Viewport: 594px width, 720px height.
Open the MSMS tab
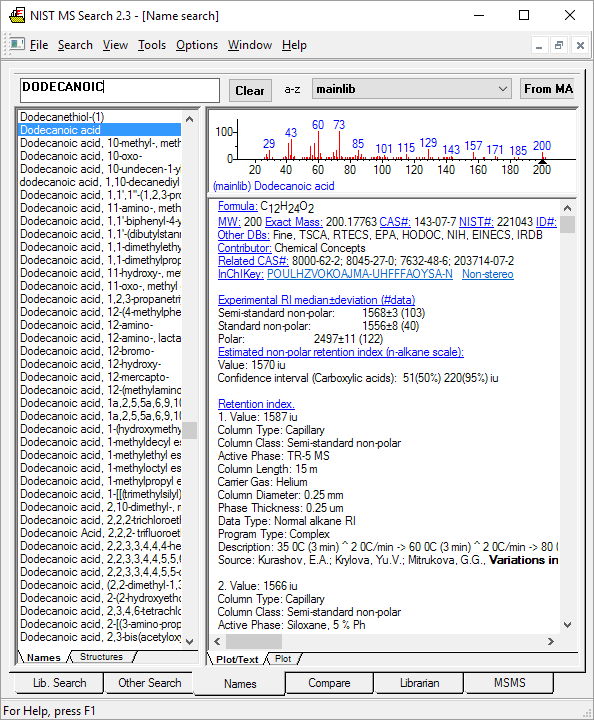(x=509, y=683)
